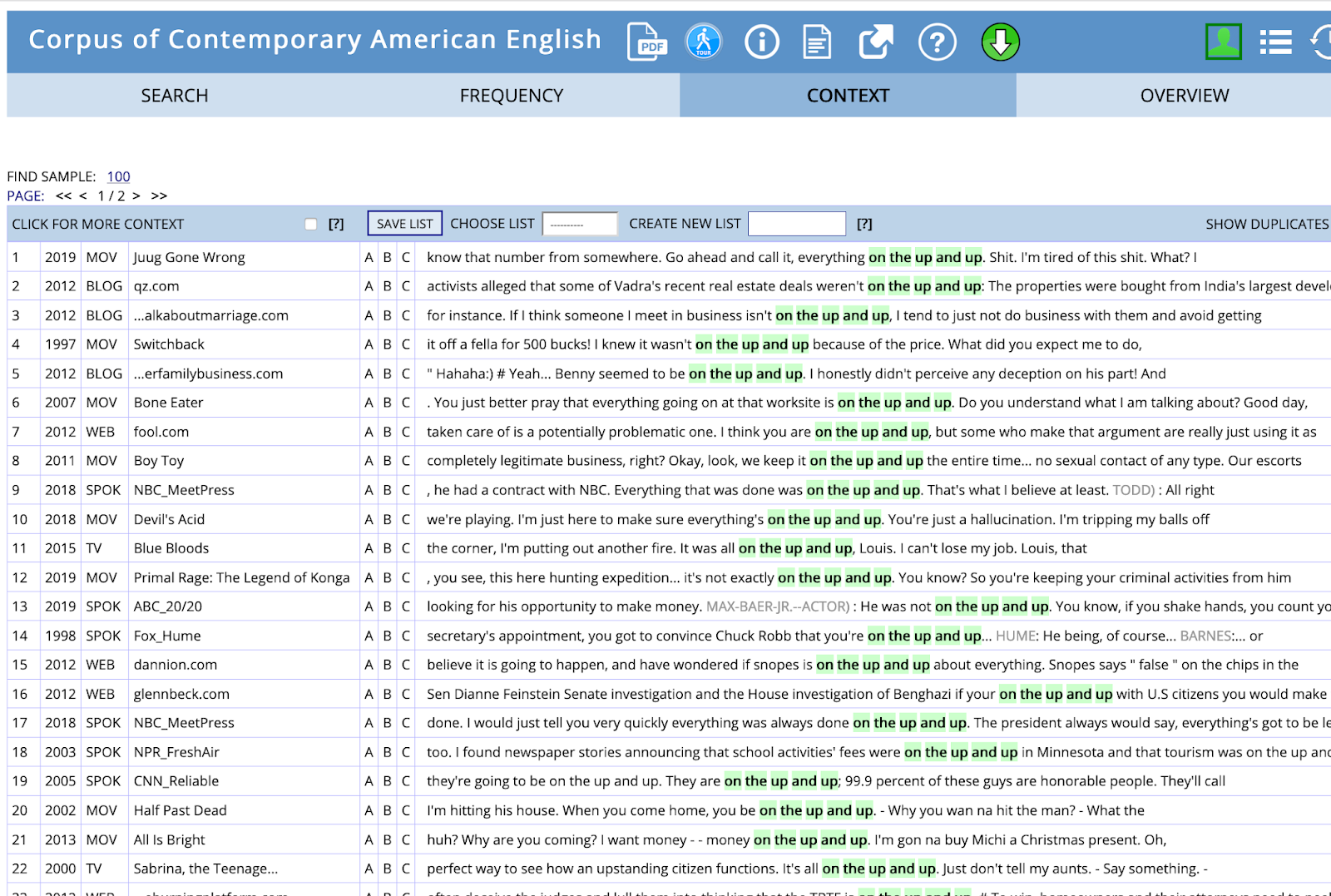Click the green download arrow icon
This screenshot has height=896, width=1331.
(1000, 42)
